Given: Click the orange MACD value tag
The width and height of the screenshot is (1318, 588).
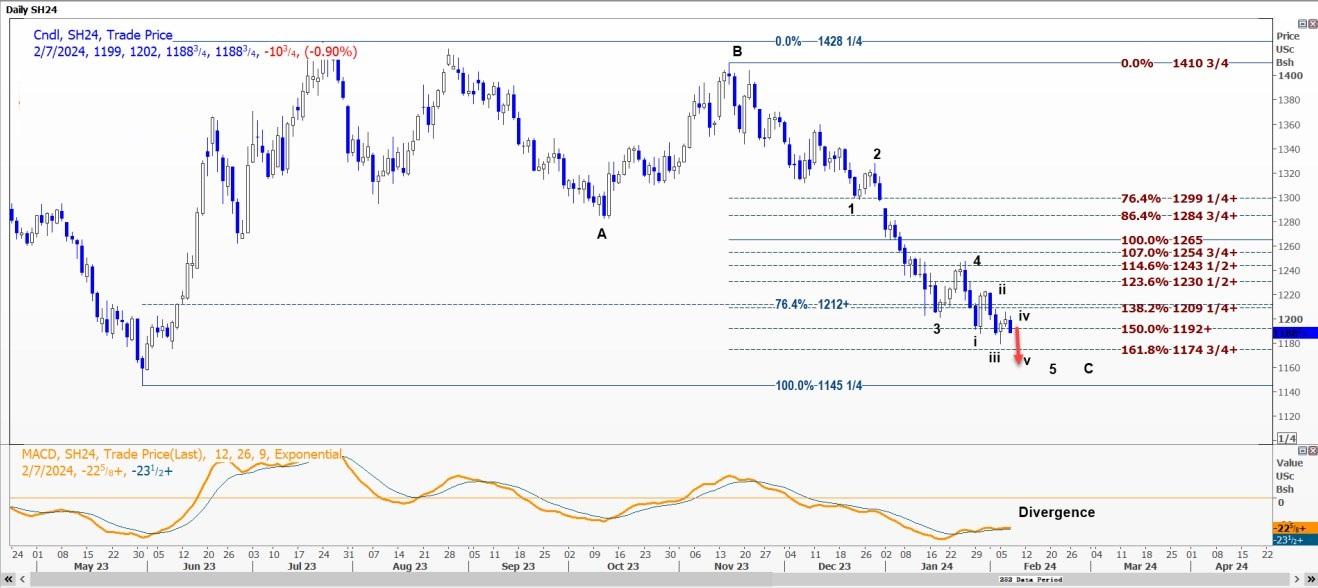Looking at the screenshot, I should (x=1288, y=527).
